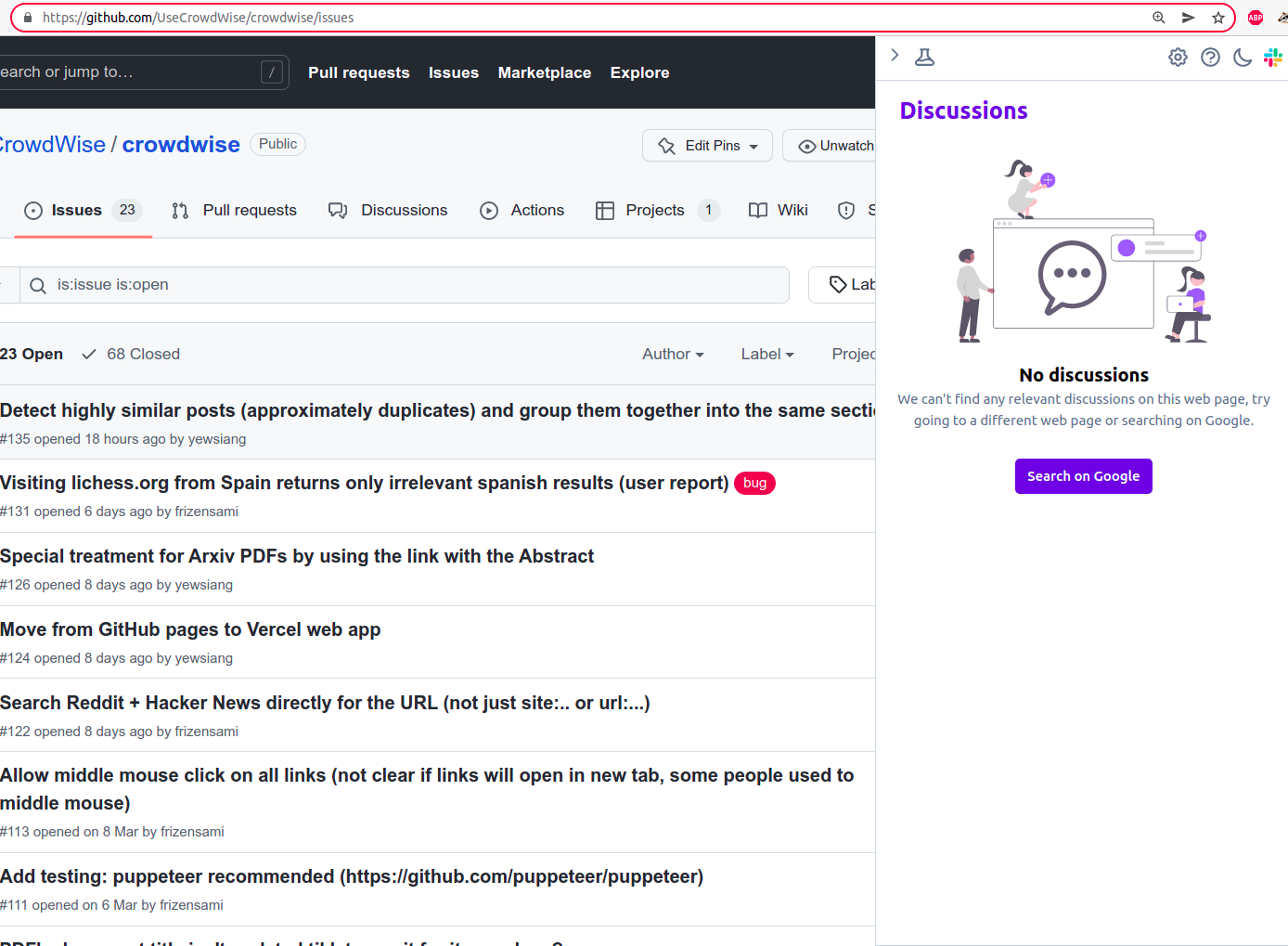The height and width of the screenshot is (946, 1288).
Task: Click the speech bubble icon in Discussions tab
Action: point(338,211)
